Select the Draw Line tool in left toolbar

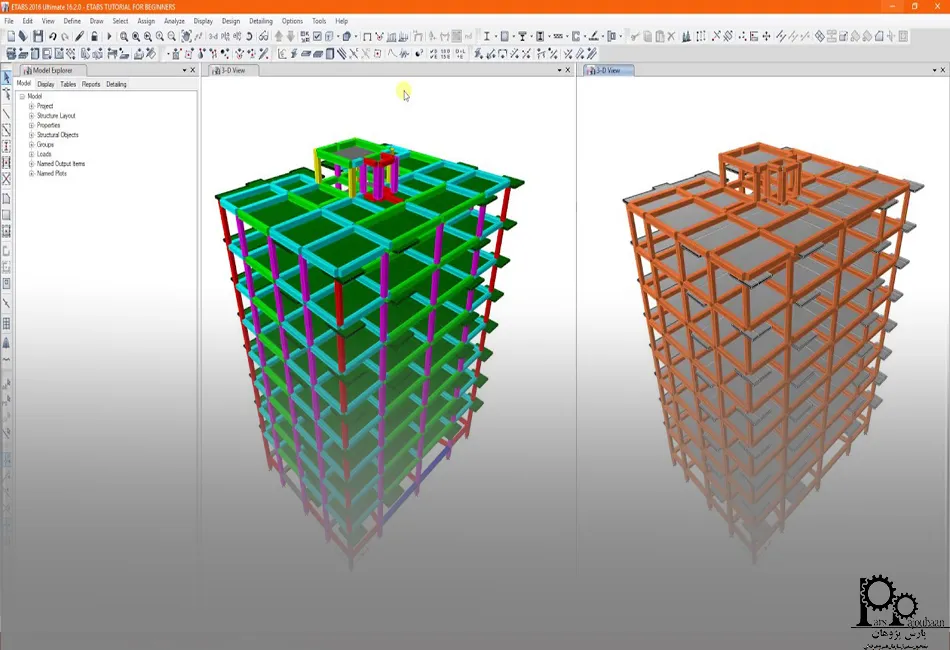[x=6, y=113]
